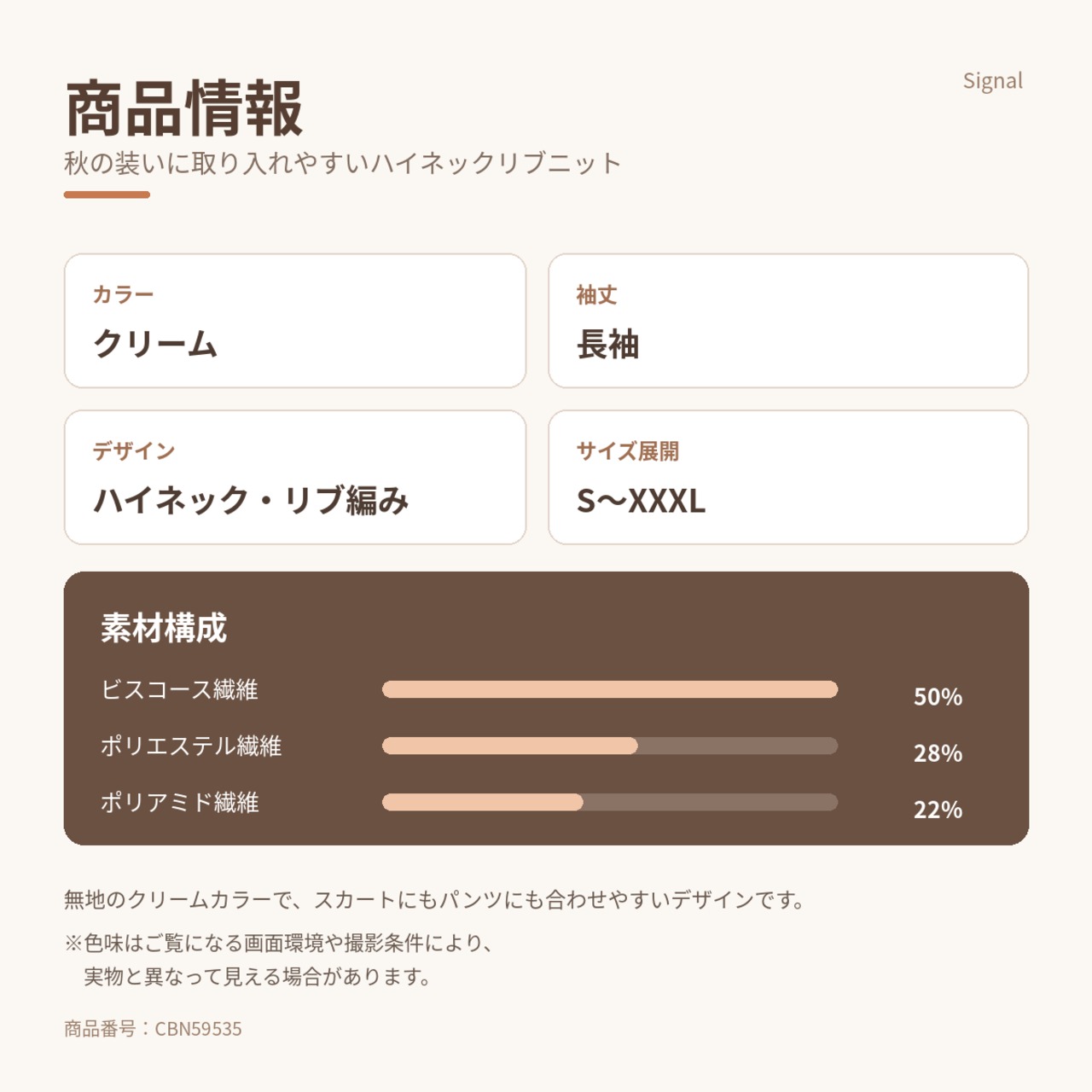This screenshot has width=1092, height=1092.
Task: Click the 22% percentage value
Action: tap(938, 810)
